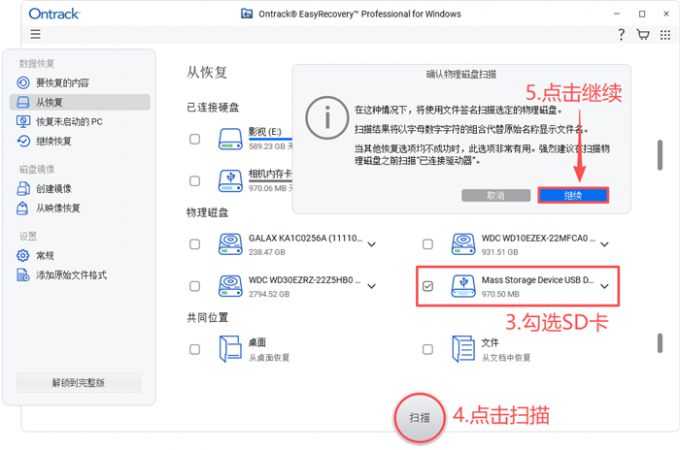
Task: Select 从映像恢复 in the sidebar
Action: click(x=80, y=208)
